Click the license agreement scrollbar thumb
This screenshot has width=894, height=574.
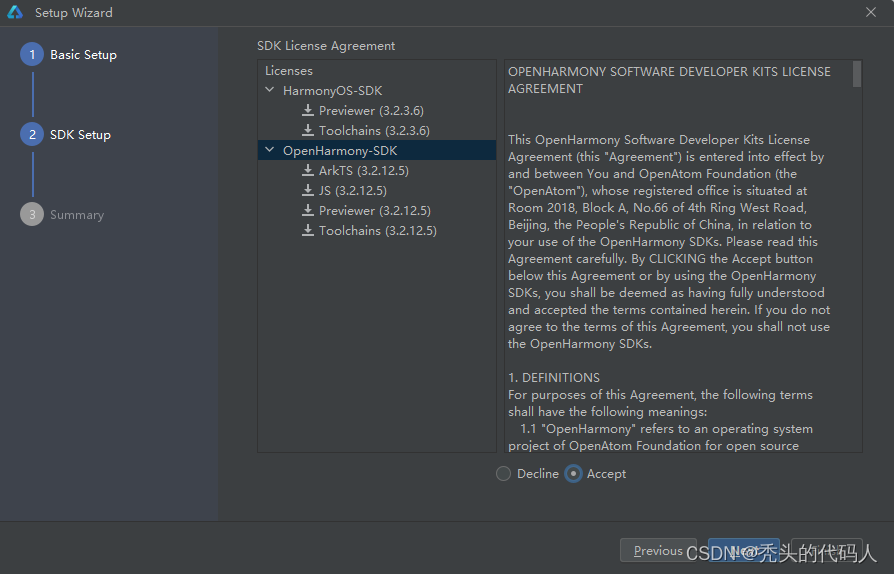tap(856, 74)
